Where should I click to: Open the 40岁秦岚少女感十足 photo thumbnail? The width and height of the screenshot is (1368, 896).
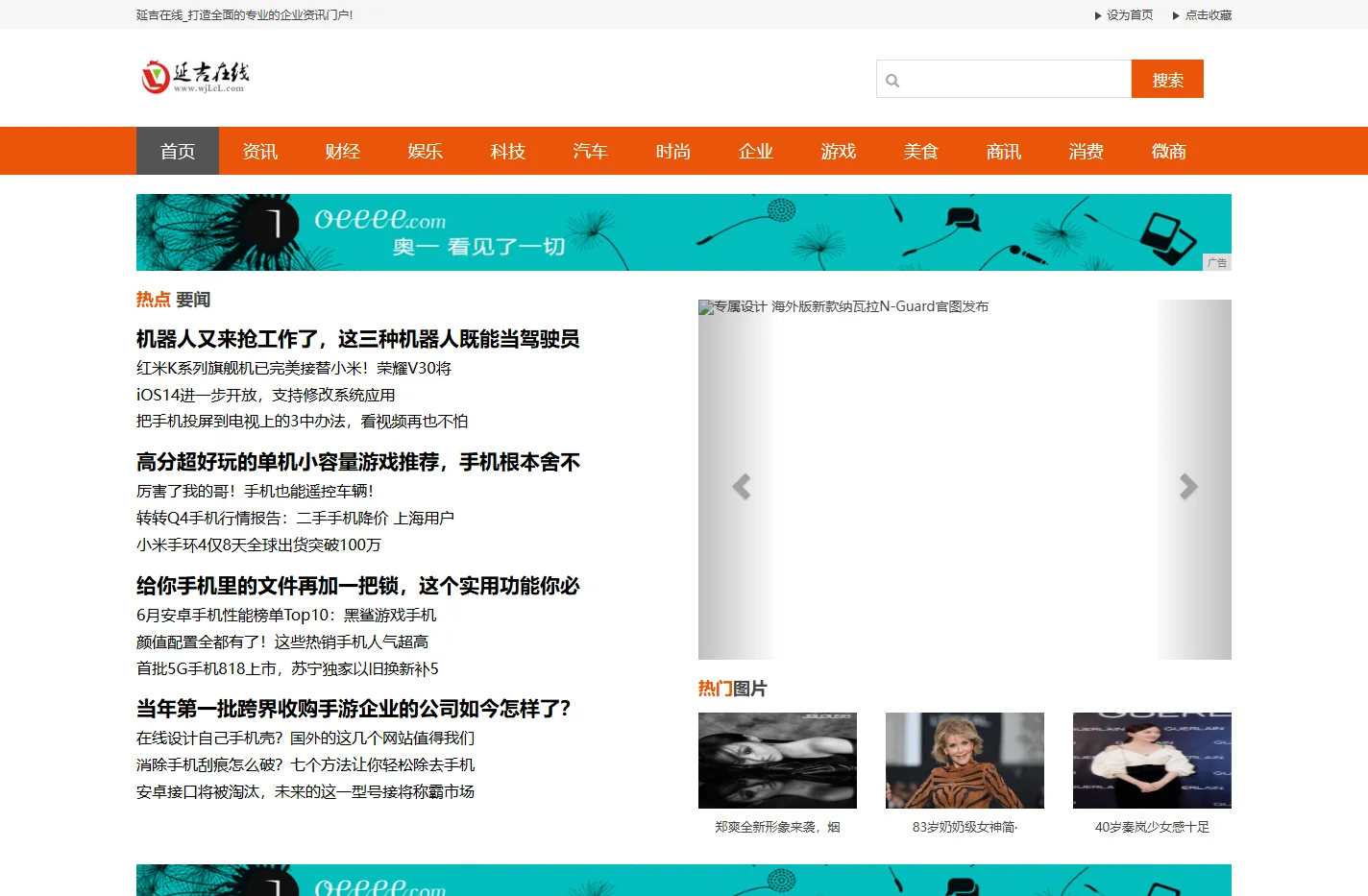[1152, 761]
